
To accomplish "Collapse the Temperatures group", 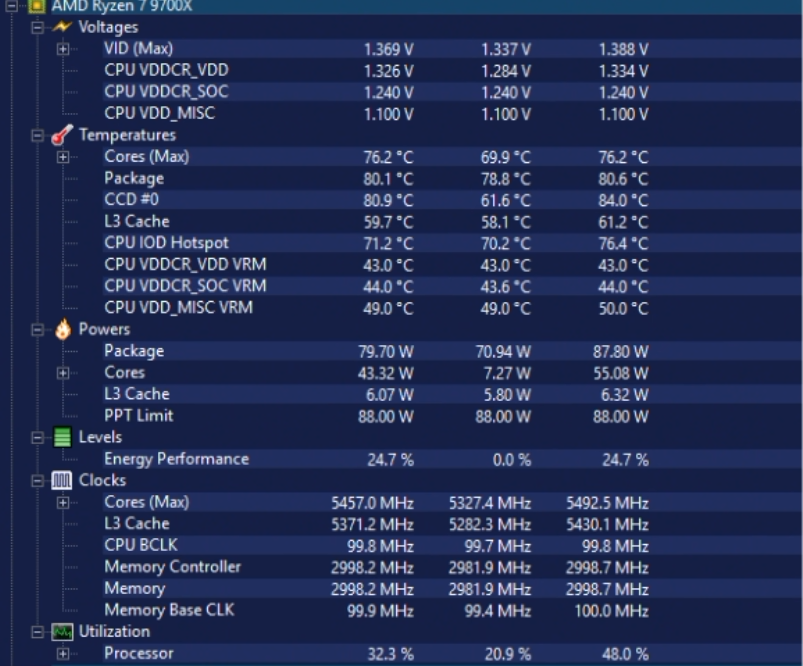I will pos(37,135).
